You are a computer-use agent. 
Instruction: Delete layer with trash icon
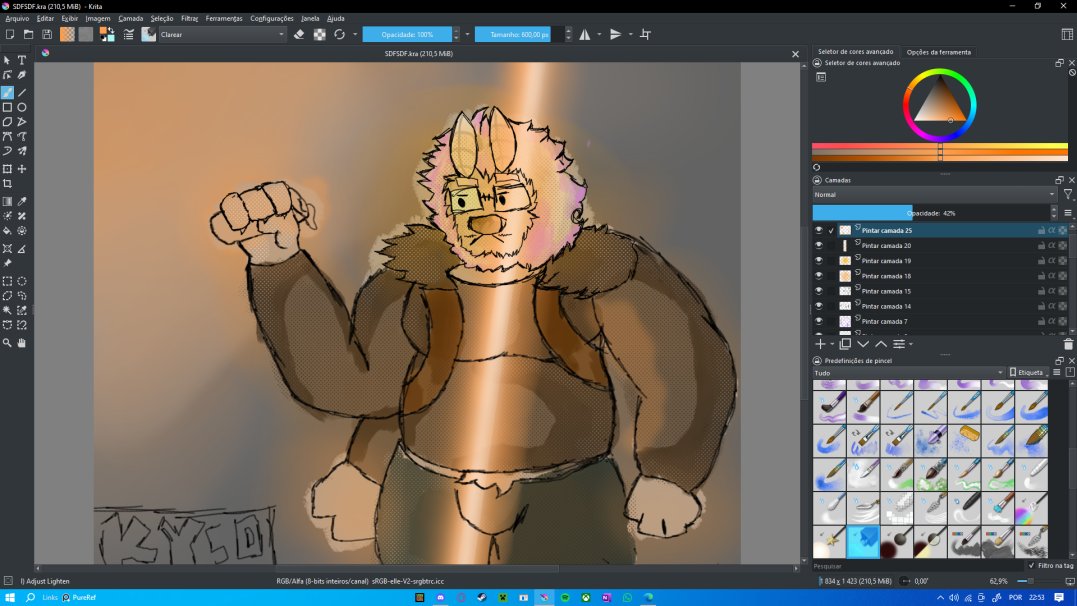pyautogui.click(x=1068, y=344)
